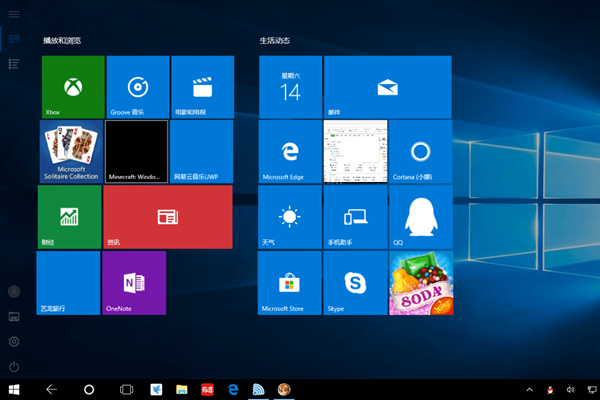Open the Power options button
The width and height of the screenshot is (600, 400).
(14, 367)
